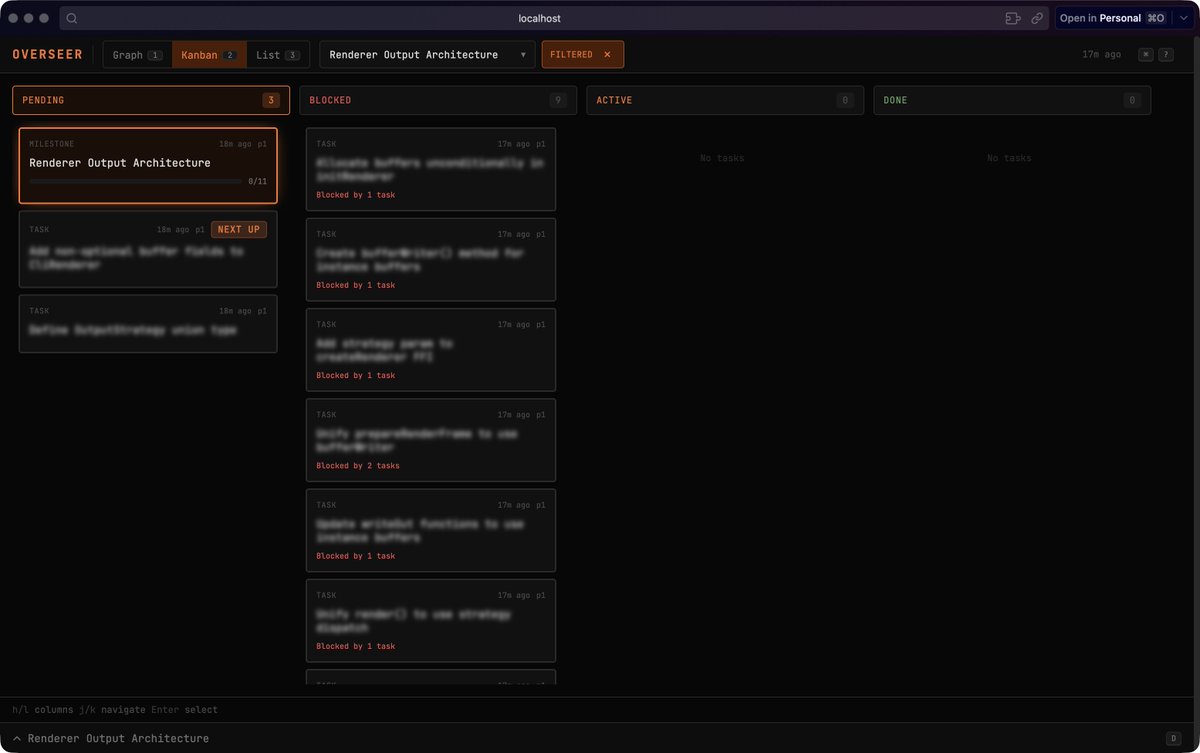Open the Add non-optional buffer fields task card

[148, 249]
